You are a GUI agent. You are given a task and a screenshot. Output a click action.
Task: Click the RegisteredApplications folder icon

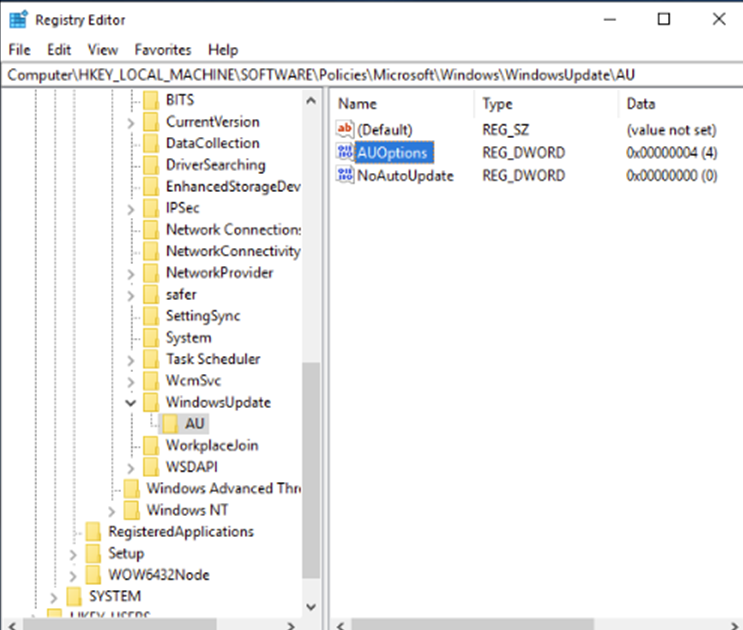point(93,531)
